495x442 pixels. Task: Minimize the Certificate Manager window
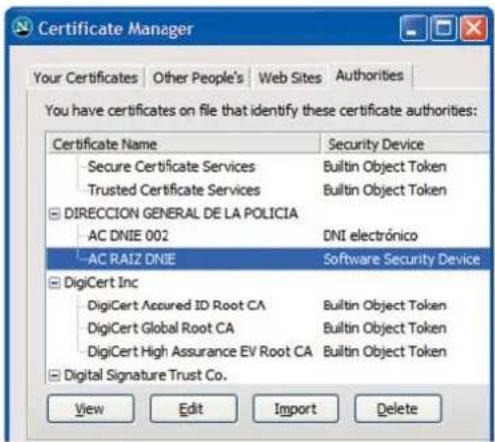413,28
